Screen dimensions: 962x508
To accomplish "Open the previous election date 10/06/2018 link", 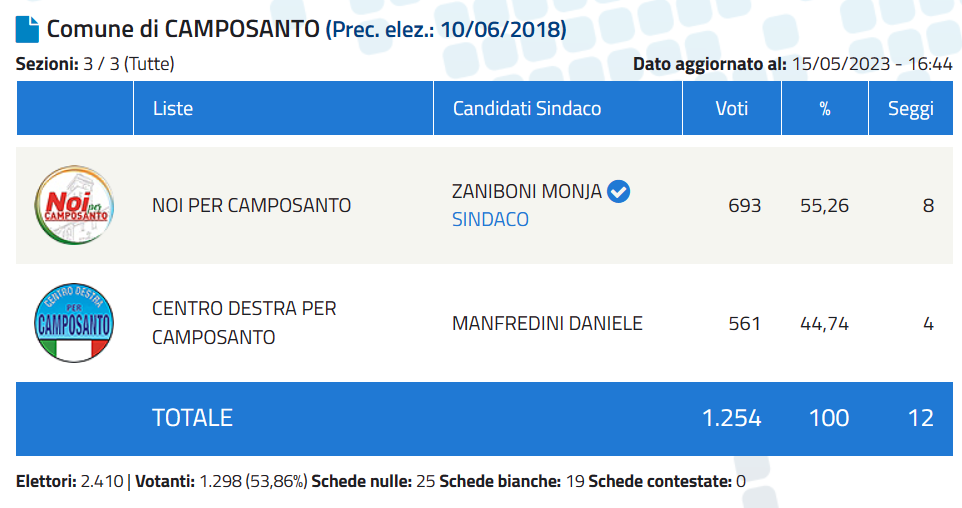I will [446, 29].
